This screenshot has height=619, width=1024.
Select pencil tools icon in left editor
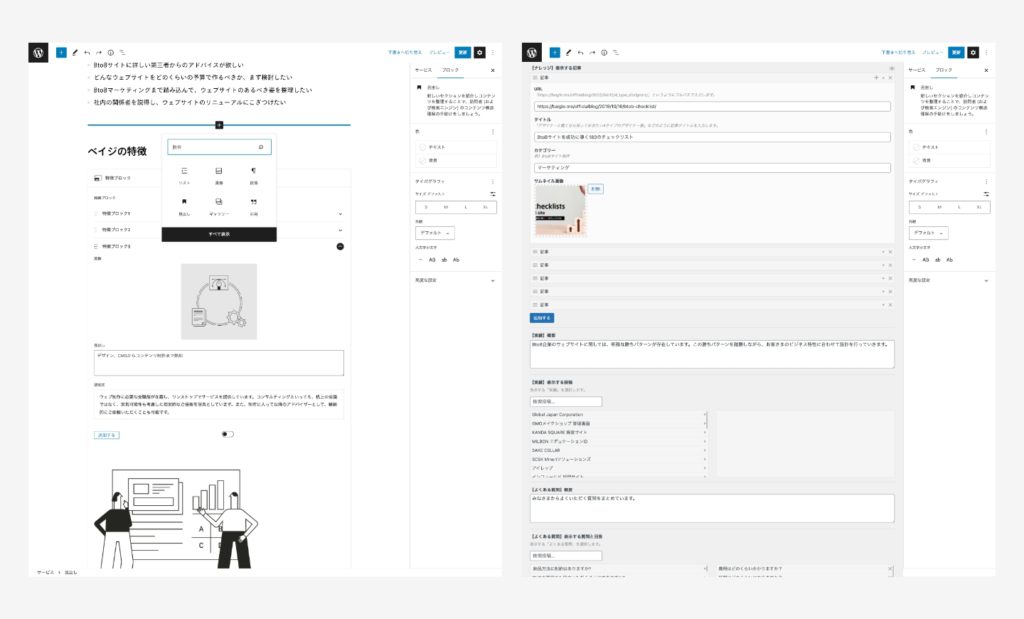pyautogui.click(x=74, y=52)
